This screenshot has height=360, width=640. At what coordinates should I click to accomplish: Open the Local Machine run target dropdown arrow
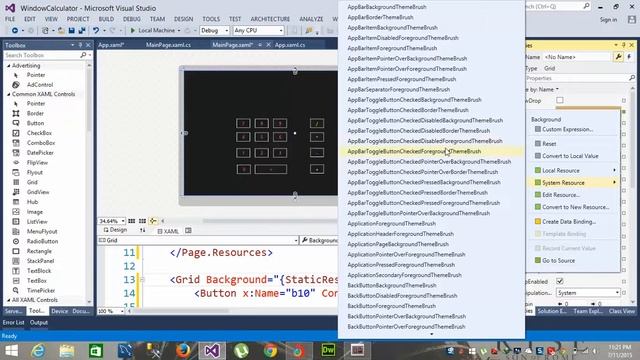click(x=179, y=31)
